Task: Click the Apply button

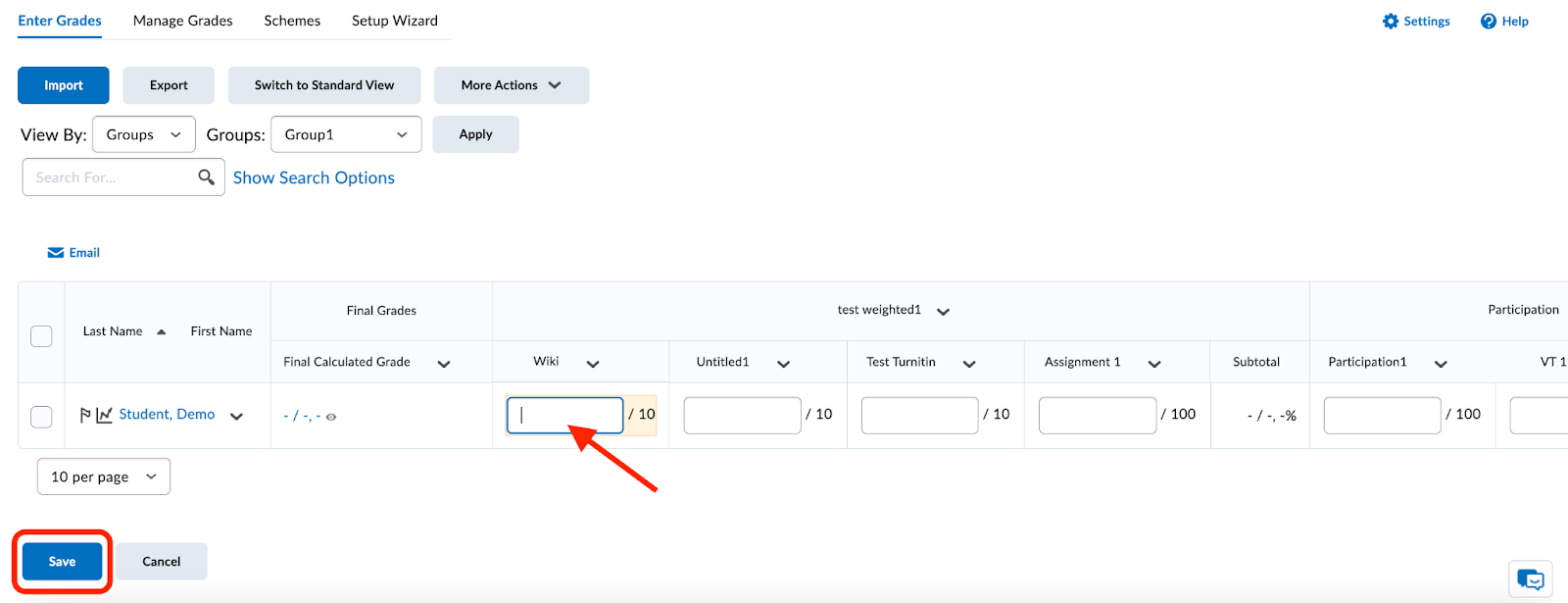Action: pyautogui.click(x=475, y=134)
